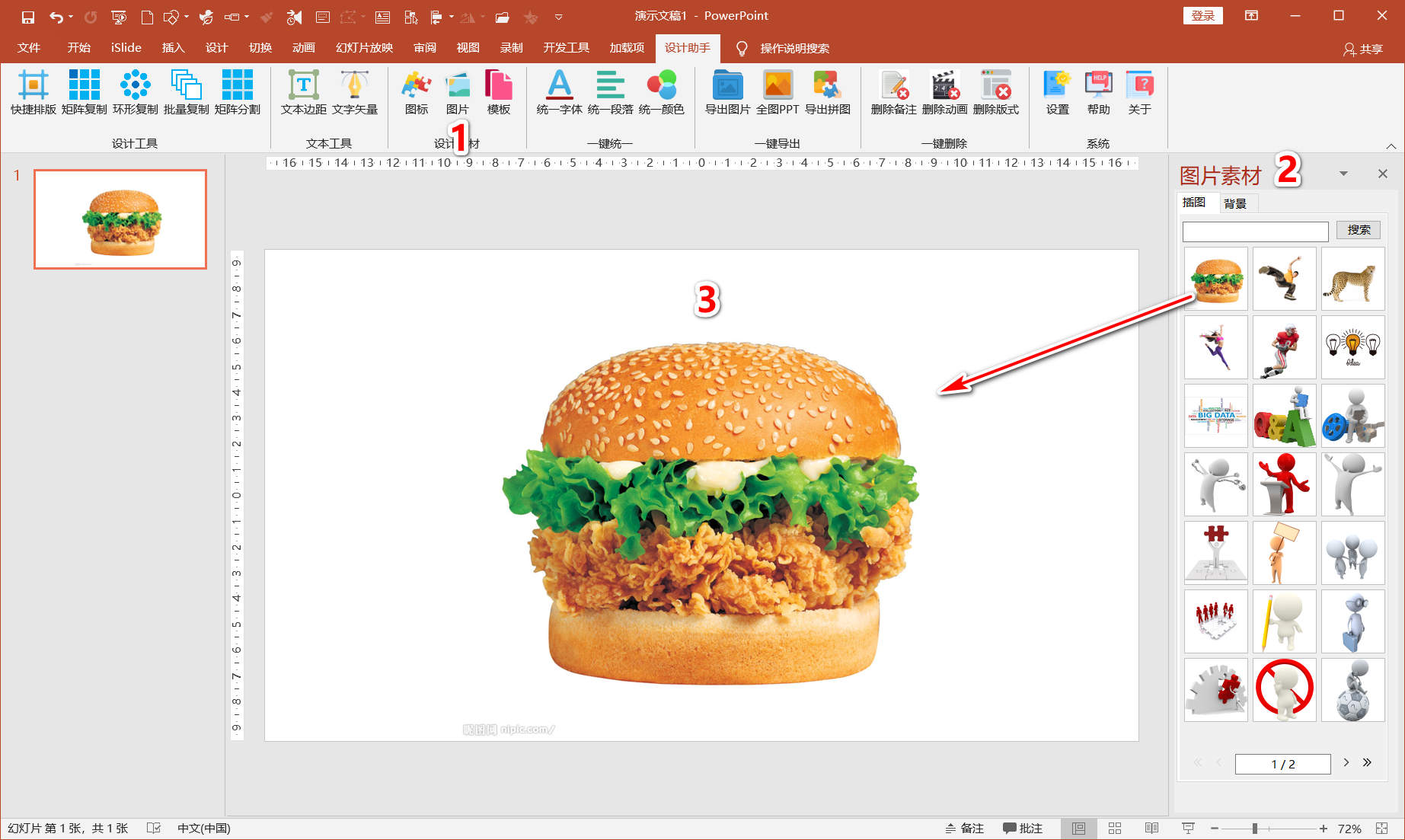Select slide 1 thumbnail in slide panel
The image size is (1405, 840).
coord(120,219)
